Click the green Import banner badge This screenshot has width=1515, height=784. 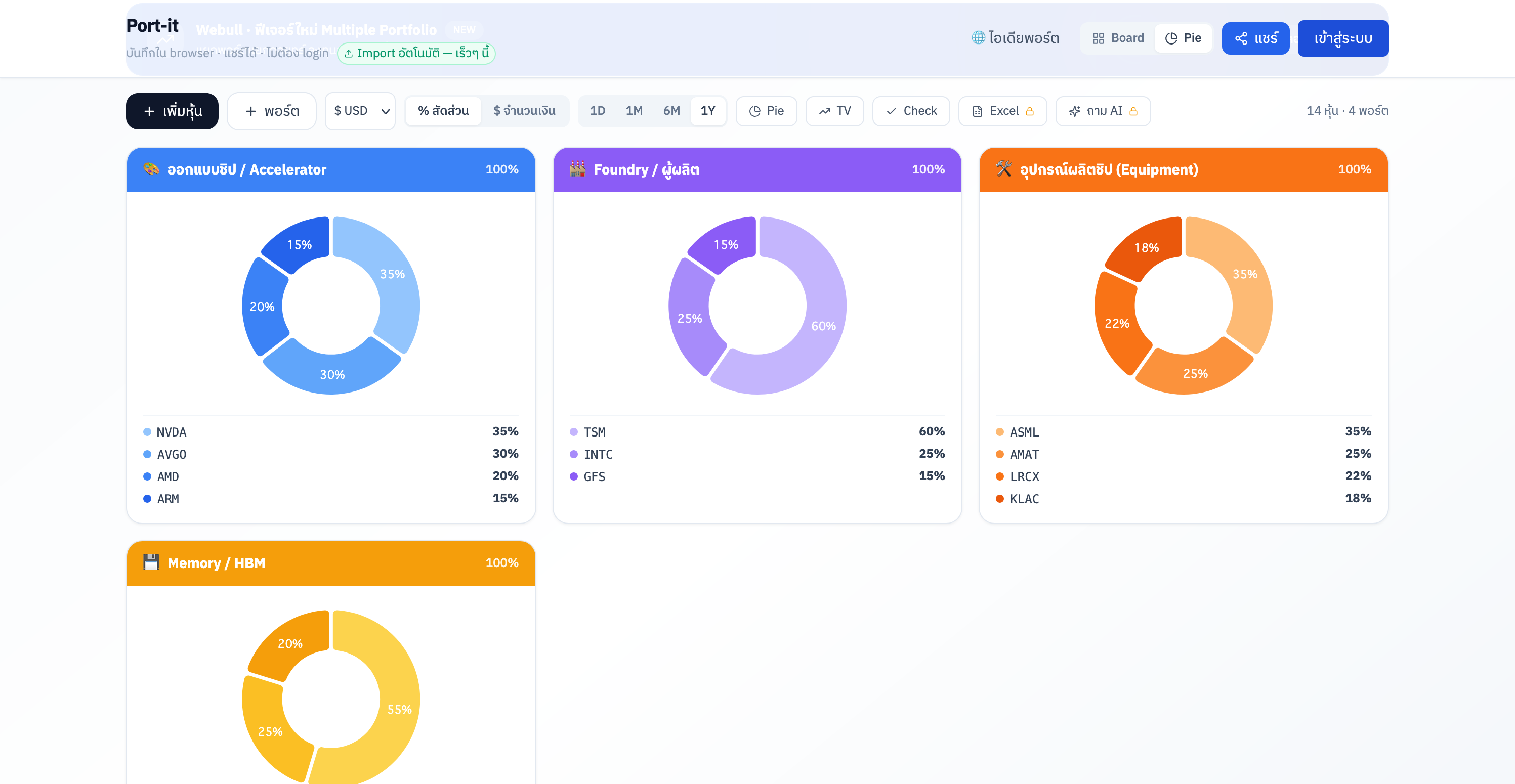(416, 54)
